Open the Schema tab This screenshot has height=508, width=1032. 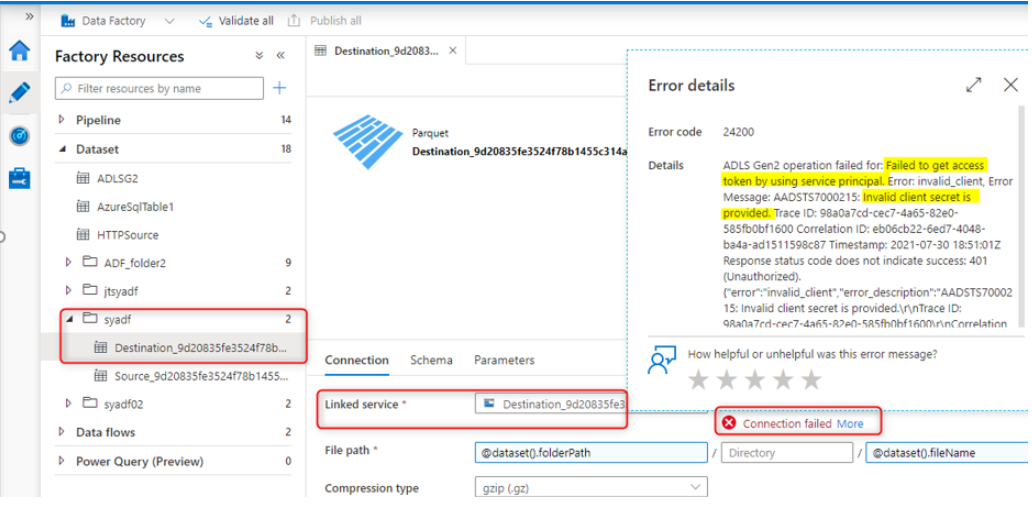[431, 360]
